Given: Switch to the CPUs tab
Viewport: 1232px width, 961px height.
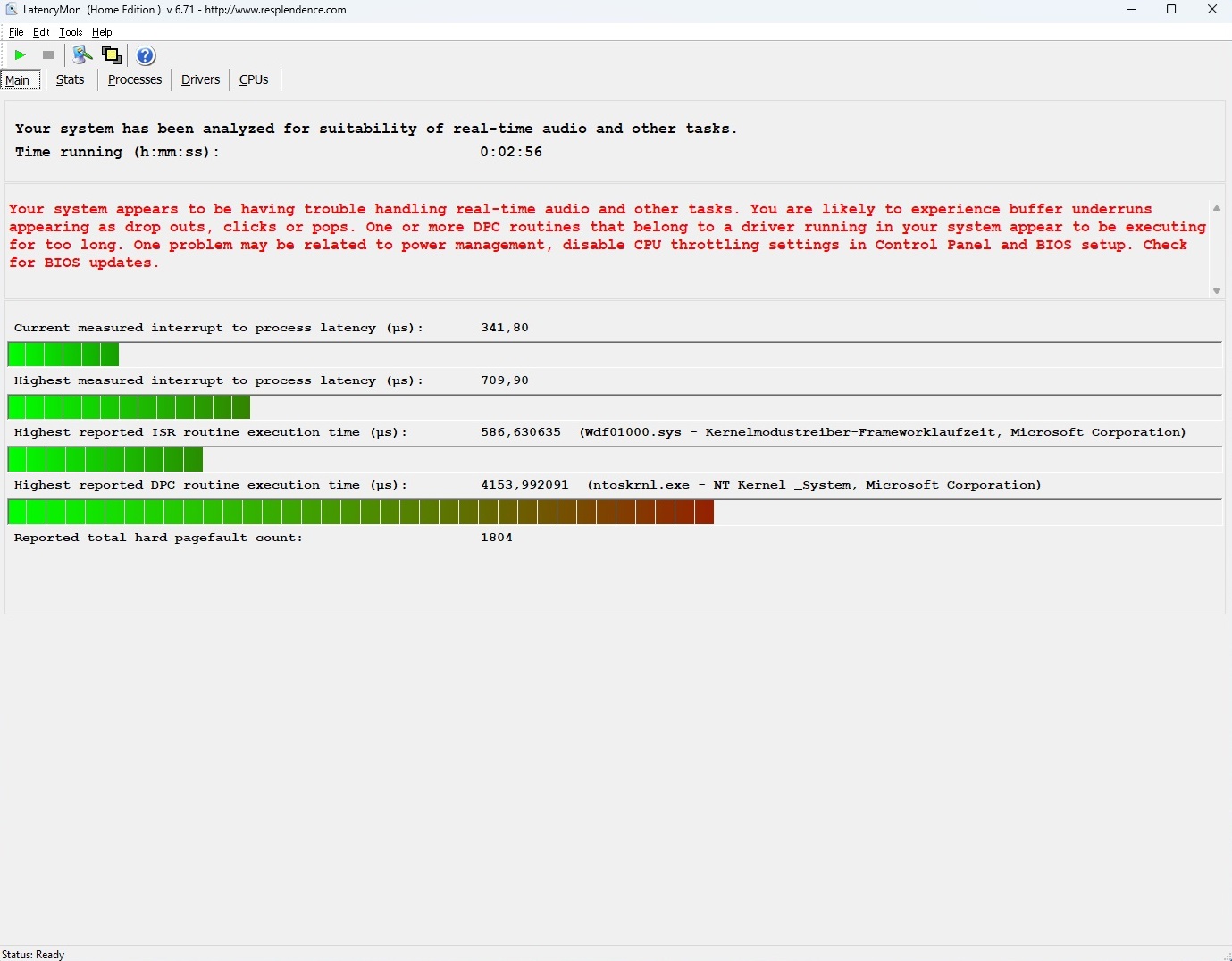Looking at the screenshot, I should point(254,79).
